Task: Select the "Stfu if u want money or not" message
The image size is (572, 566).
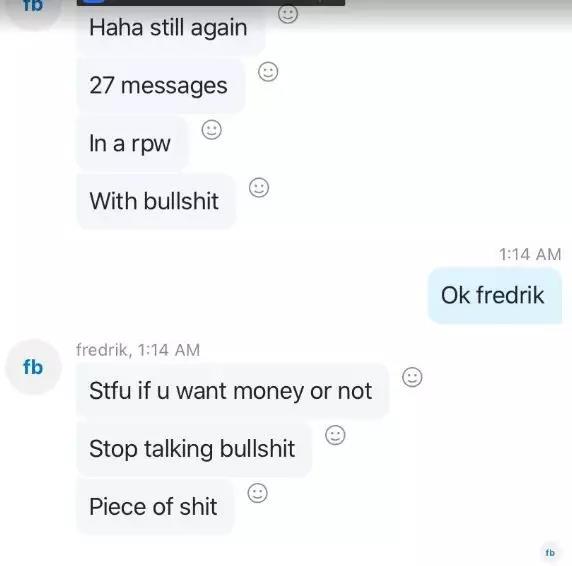Action: [x=233, y=391]
